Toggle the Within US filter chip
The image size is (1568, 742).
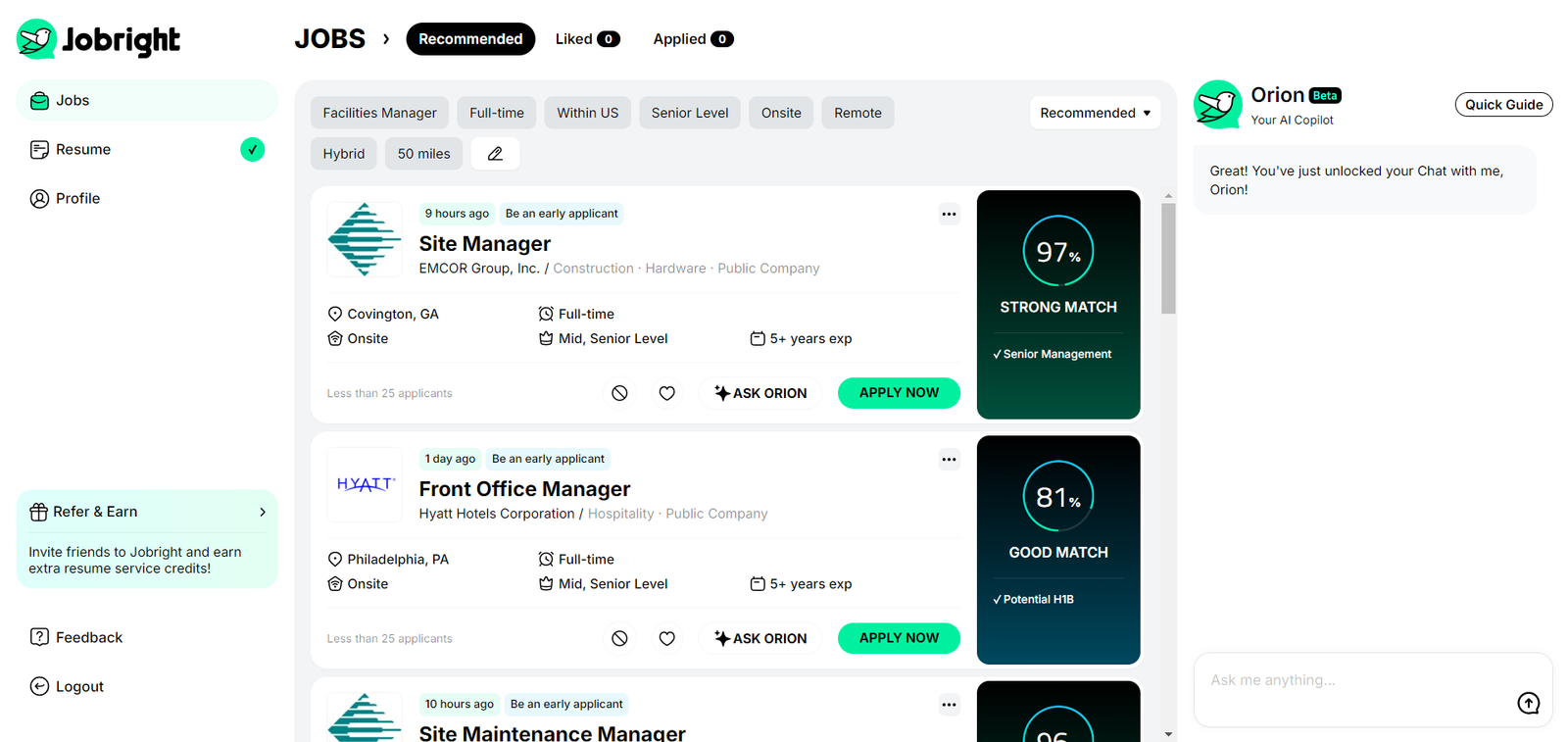click(588, 113)
